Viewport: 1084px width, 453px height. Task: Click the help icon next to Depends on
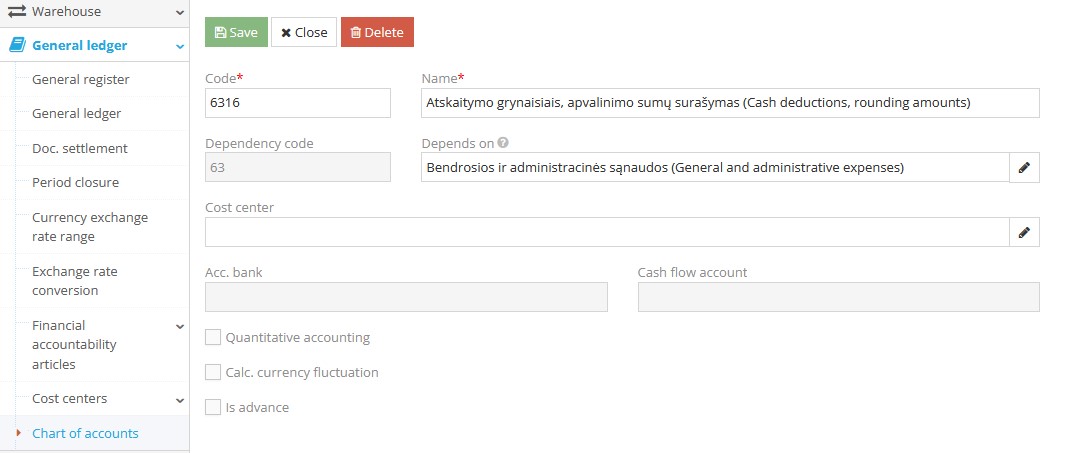[x=503, y=143]
